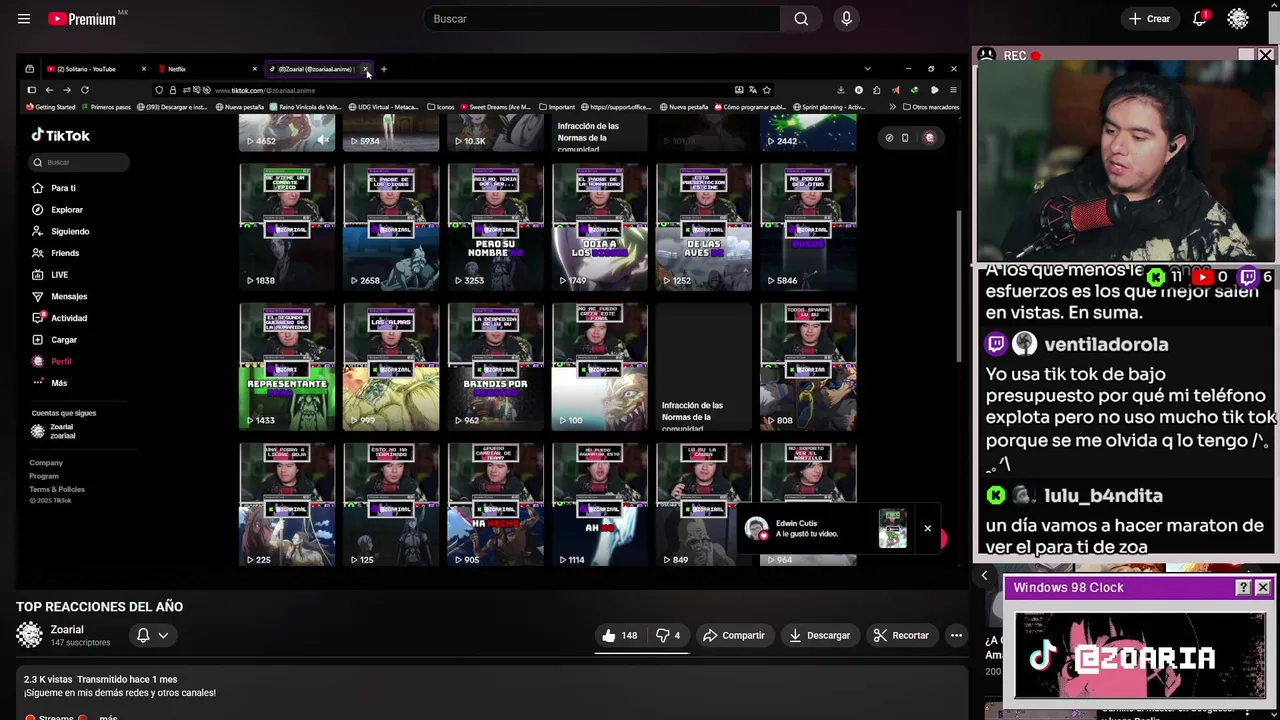Expand subscription notification bell dropdown
The width and height of the screenshot is (1280, 720).
pyautogui.click(x=152, y=635)
